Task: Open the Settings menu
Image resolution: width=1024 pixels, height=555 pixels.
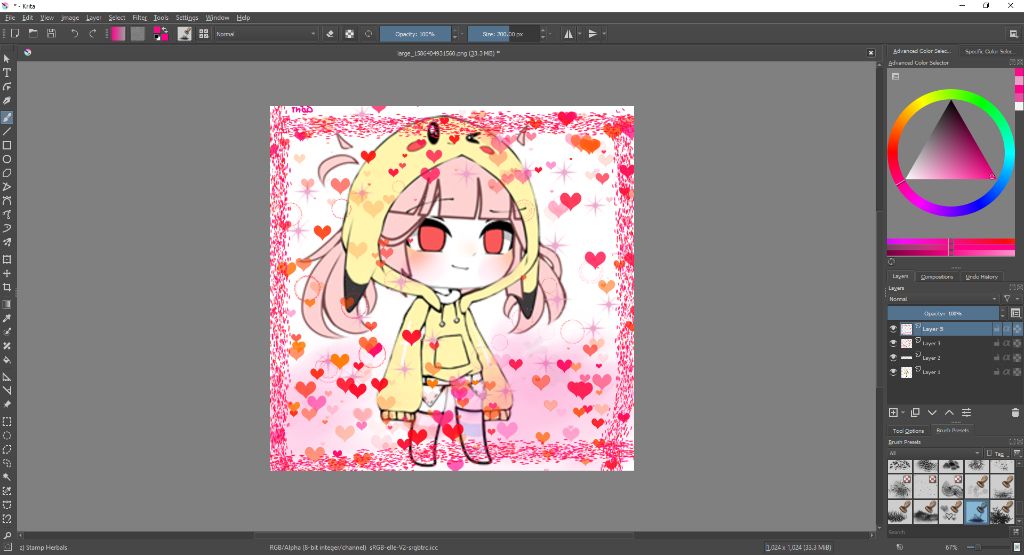Action: coord(187,18)
